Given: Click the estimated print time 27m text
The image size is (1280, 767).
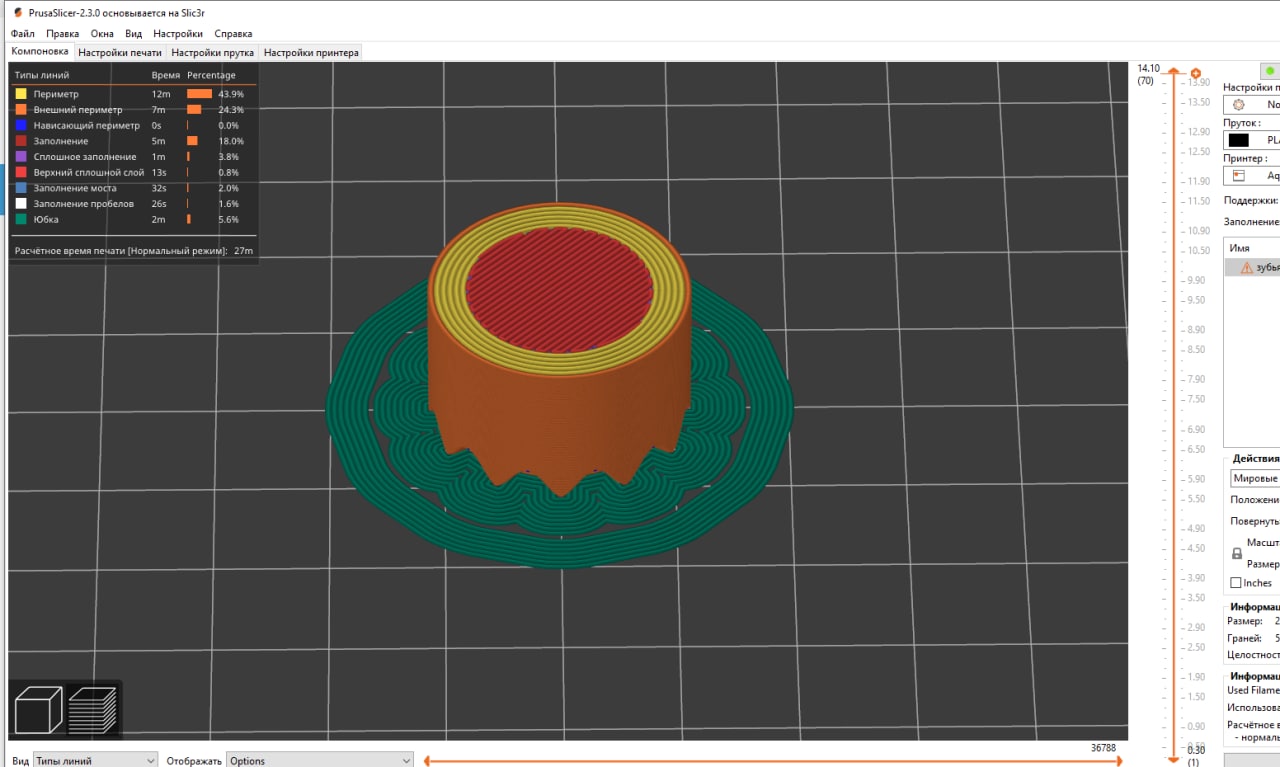Looking at the screenshot, I should [243, 251].
